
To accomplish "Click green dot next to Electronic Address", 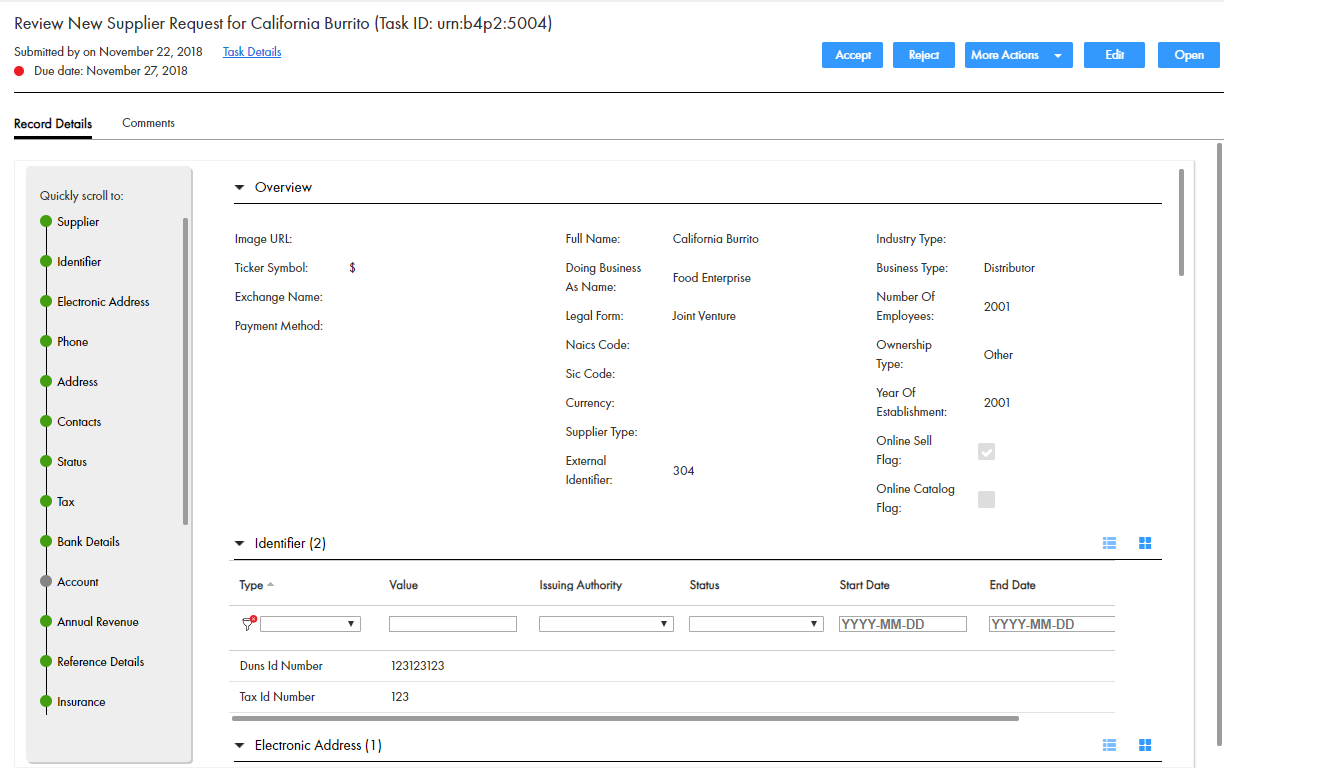I will [x=46, y=302].
